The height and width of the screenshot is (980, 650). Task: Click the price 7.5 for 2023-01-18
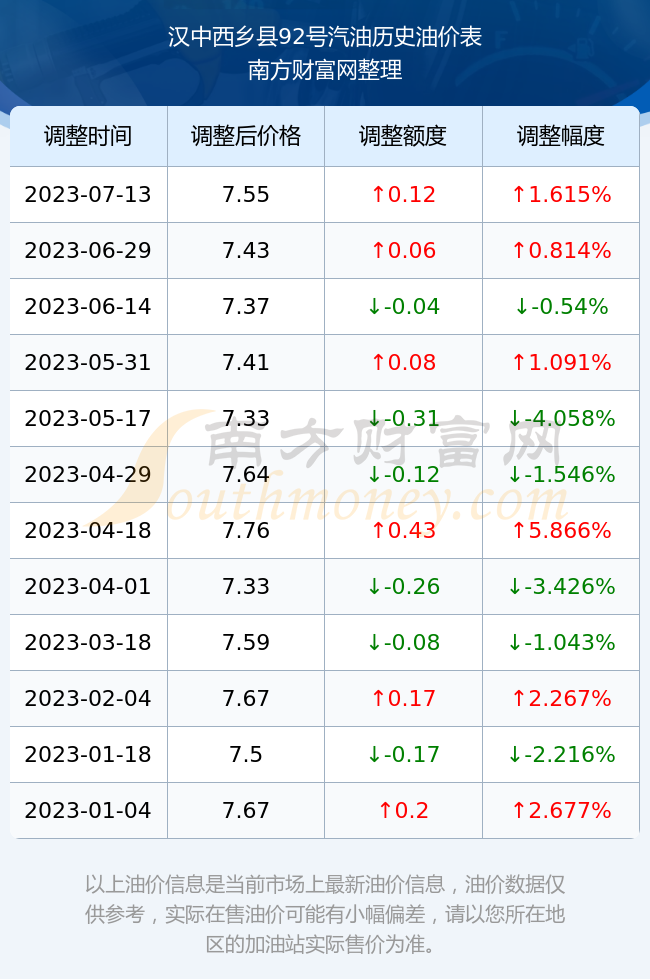tap(246, 754)
